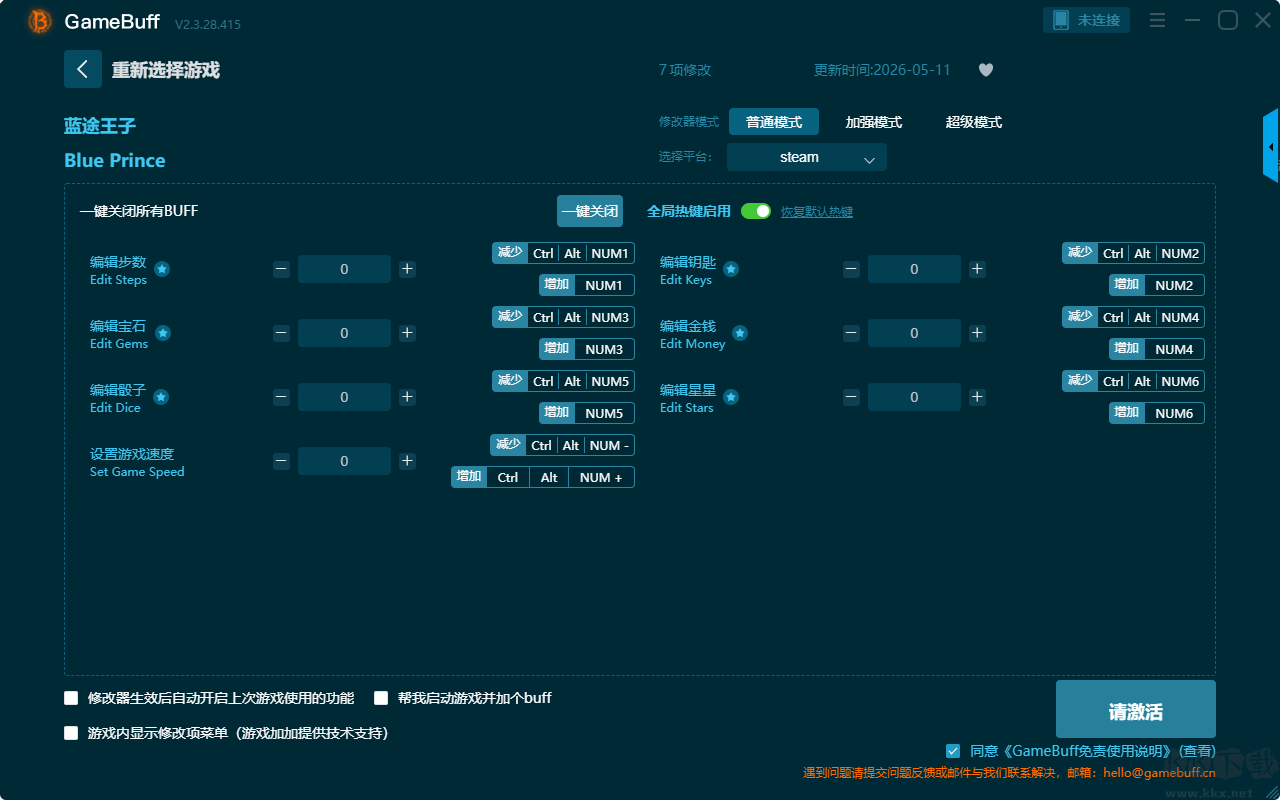Increase Edit Keys with plus button
This screenshot has height=800, width=1280.
[977, 269]
